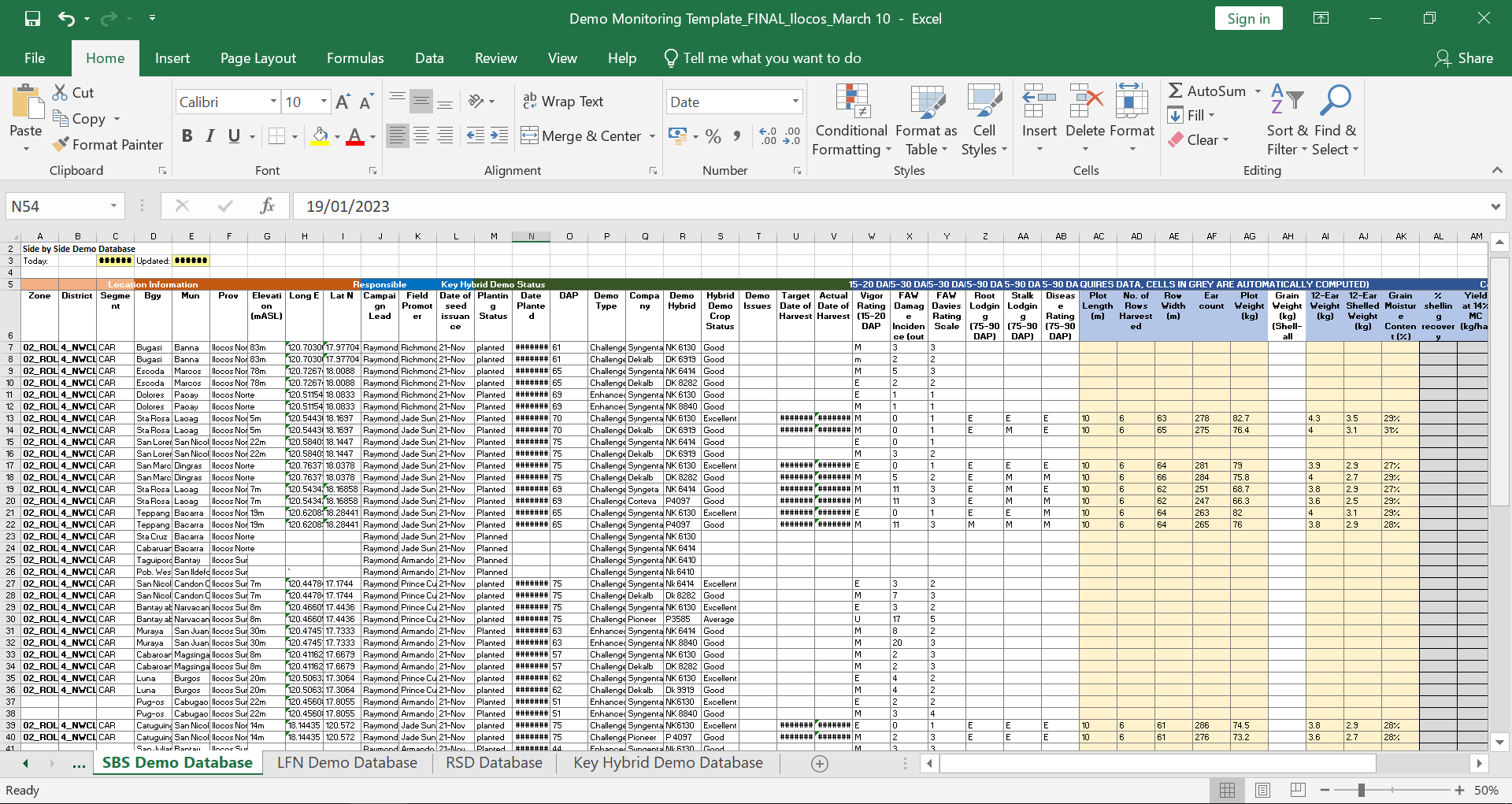Image resolution: width=1512 pixels, height=804 pixels.
Task: Apply yellow fill color
Action: [x=320, y=136]
